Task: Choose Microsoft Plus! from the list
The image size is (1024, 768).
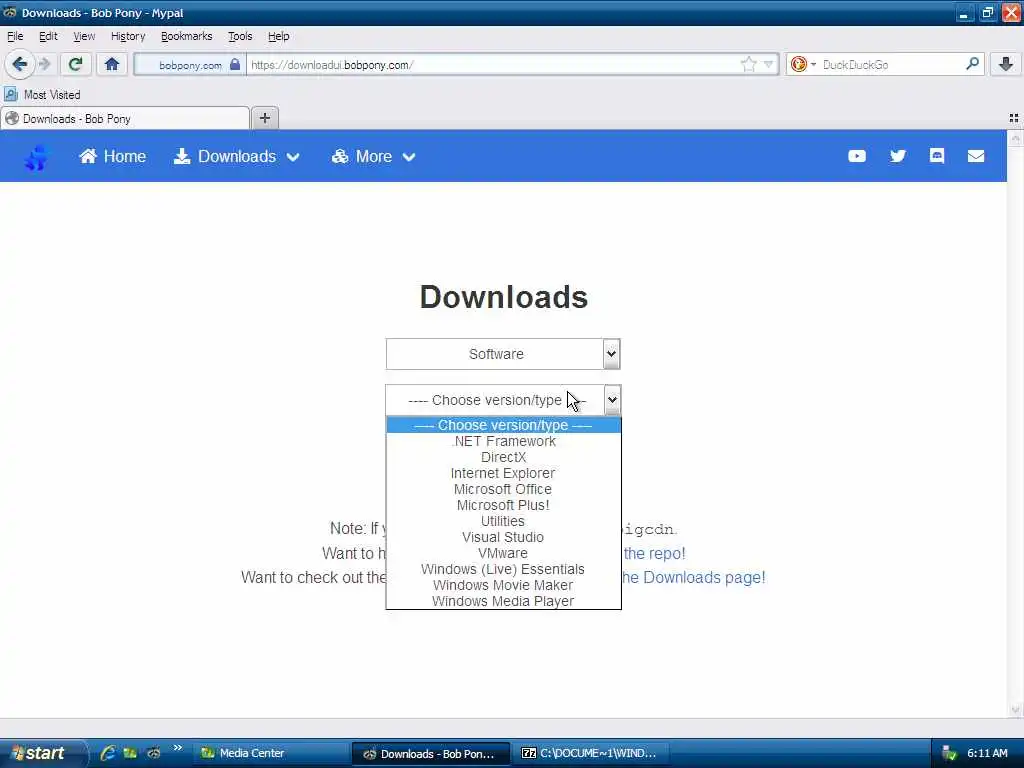Action: coord(503,505)
